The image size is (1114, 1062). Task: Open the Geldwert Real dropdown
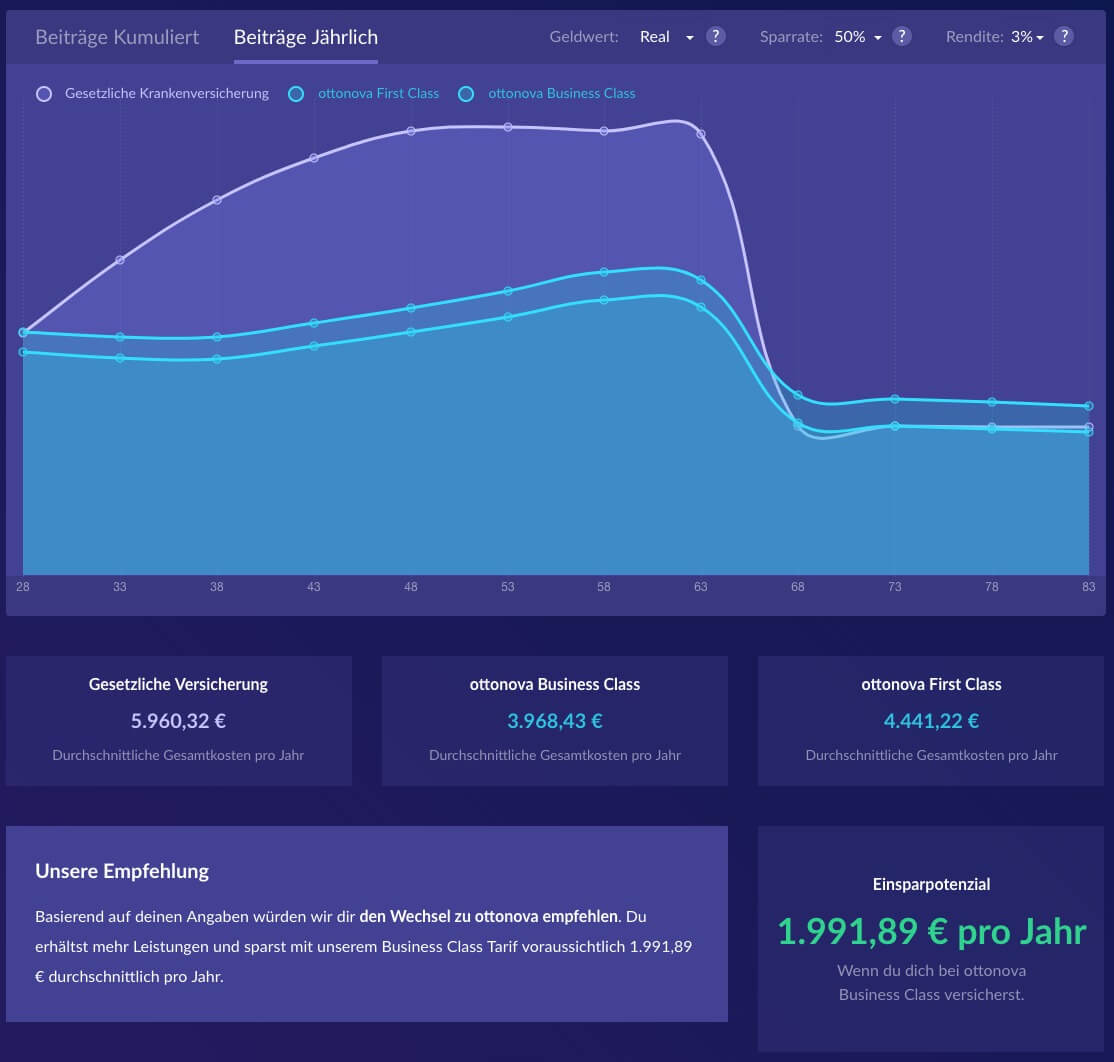666,37
